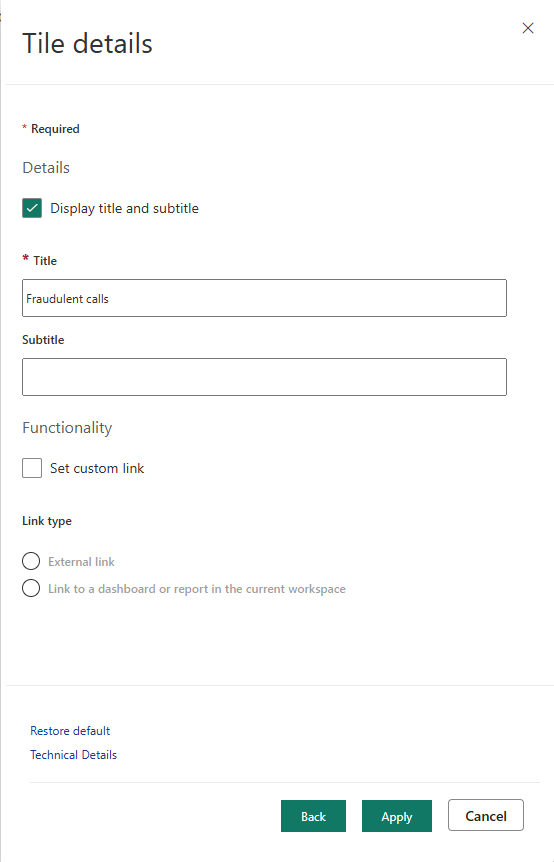554x862 pixels.
Task: Click the Subtitle field label
Action: point(43,340)
